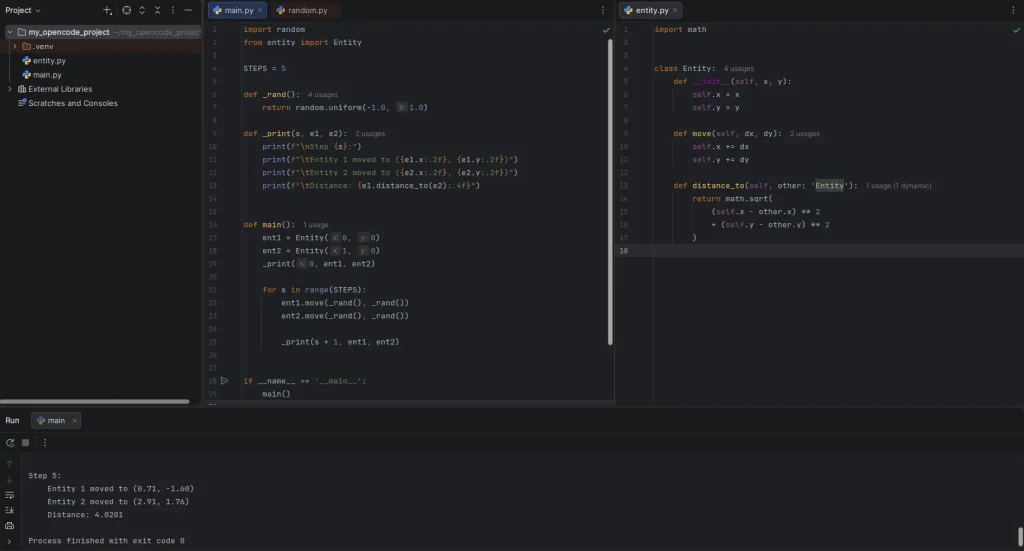This screenshot has height=551, width=1024.
Task: Open left editor tab options (three dots)
Action: (x=602, y=10)
